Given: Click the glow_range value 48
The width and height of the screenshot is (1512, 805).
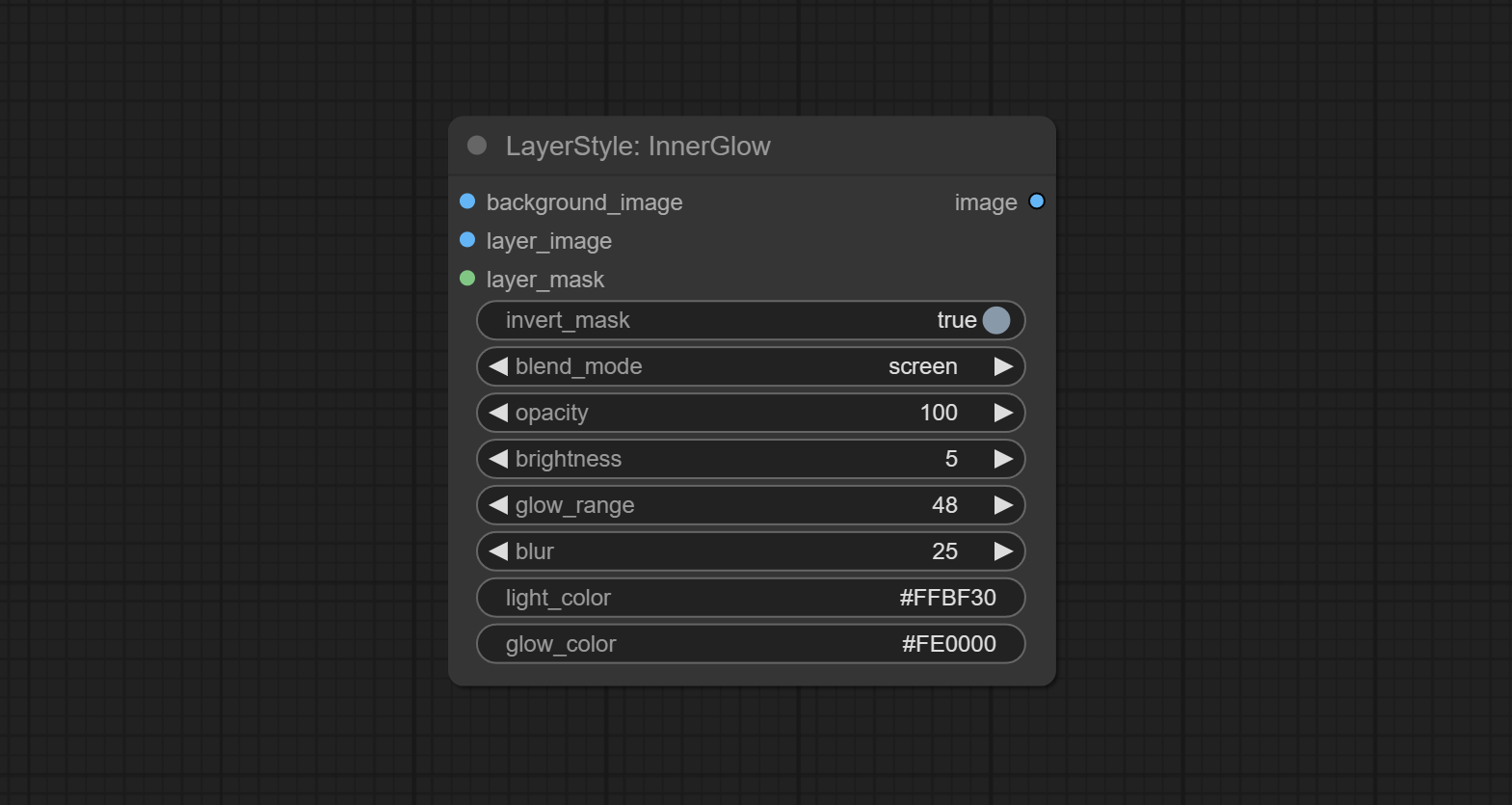Looking at the screenshot, I should pyautogui.click(x=944, y=505).
